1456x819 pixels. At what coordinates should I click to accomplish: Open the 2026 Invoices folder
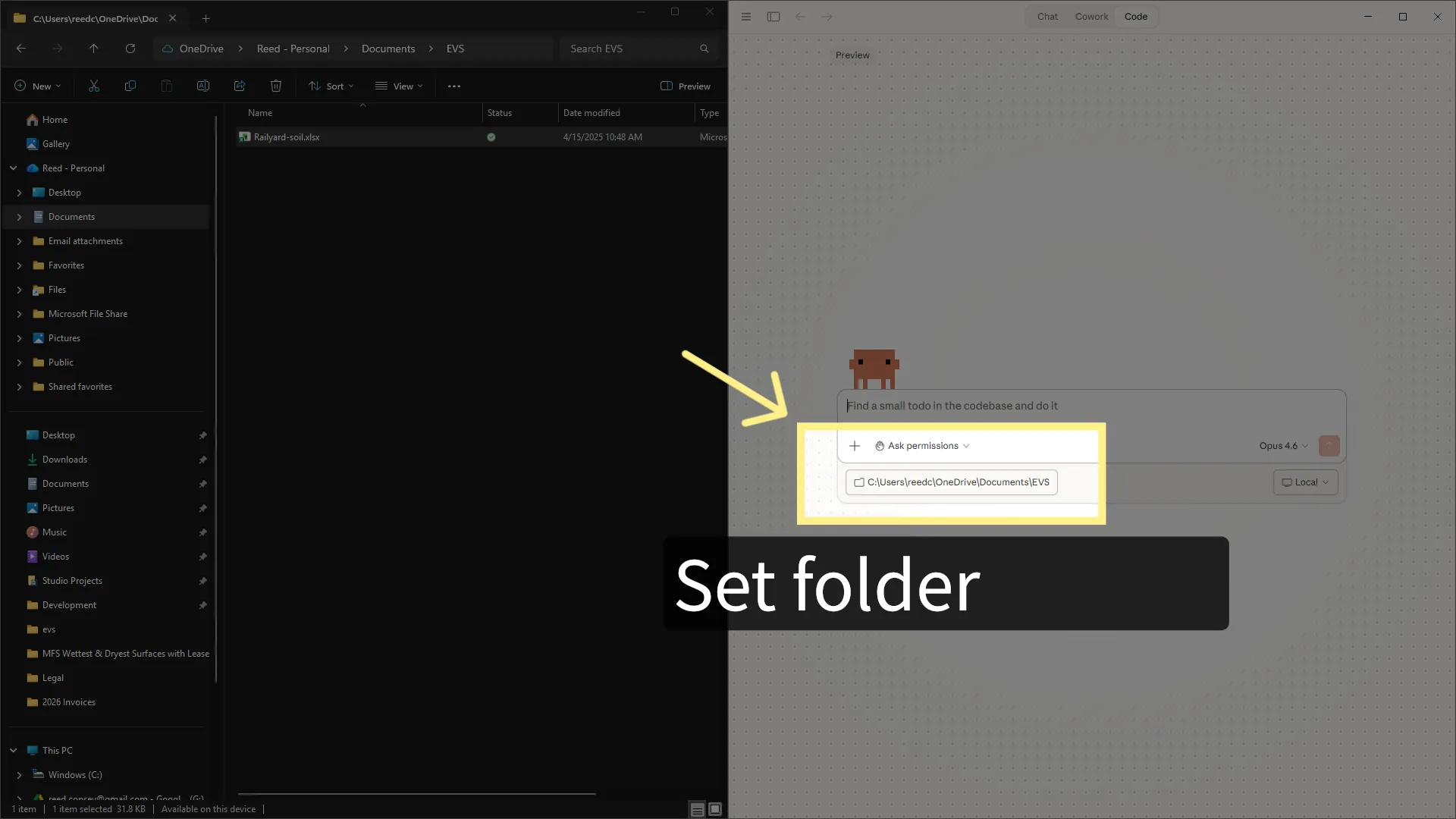point(68,702)
